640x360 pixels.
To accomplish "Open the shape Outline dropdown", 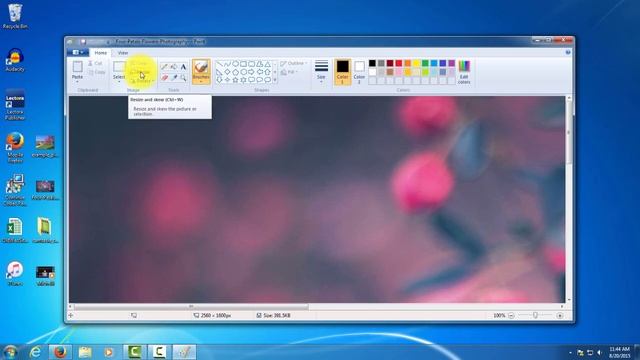I will [x=294, y=64].
